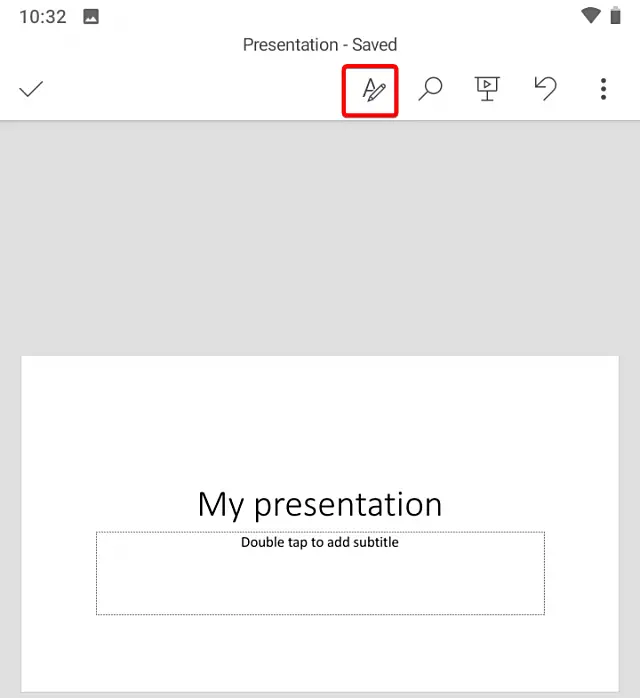Tap the 10:32 clock in status bar
Image resolution: width=640 pixels, height=698 pixels.
[43, 17]
